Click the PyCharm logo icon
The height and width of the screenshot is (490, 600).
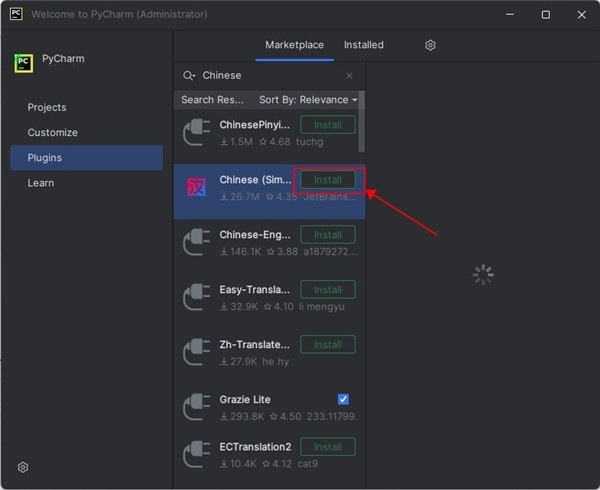pyautogui.click(x=24, y=63)
